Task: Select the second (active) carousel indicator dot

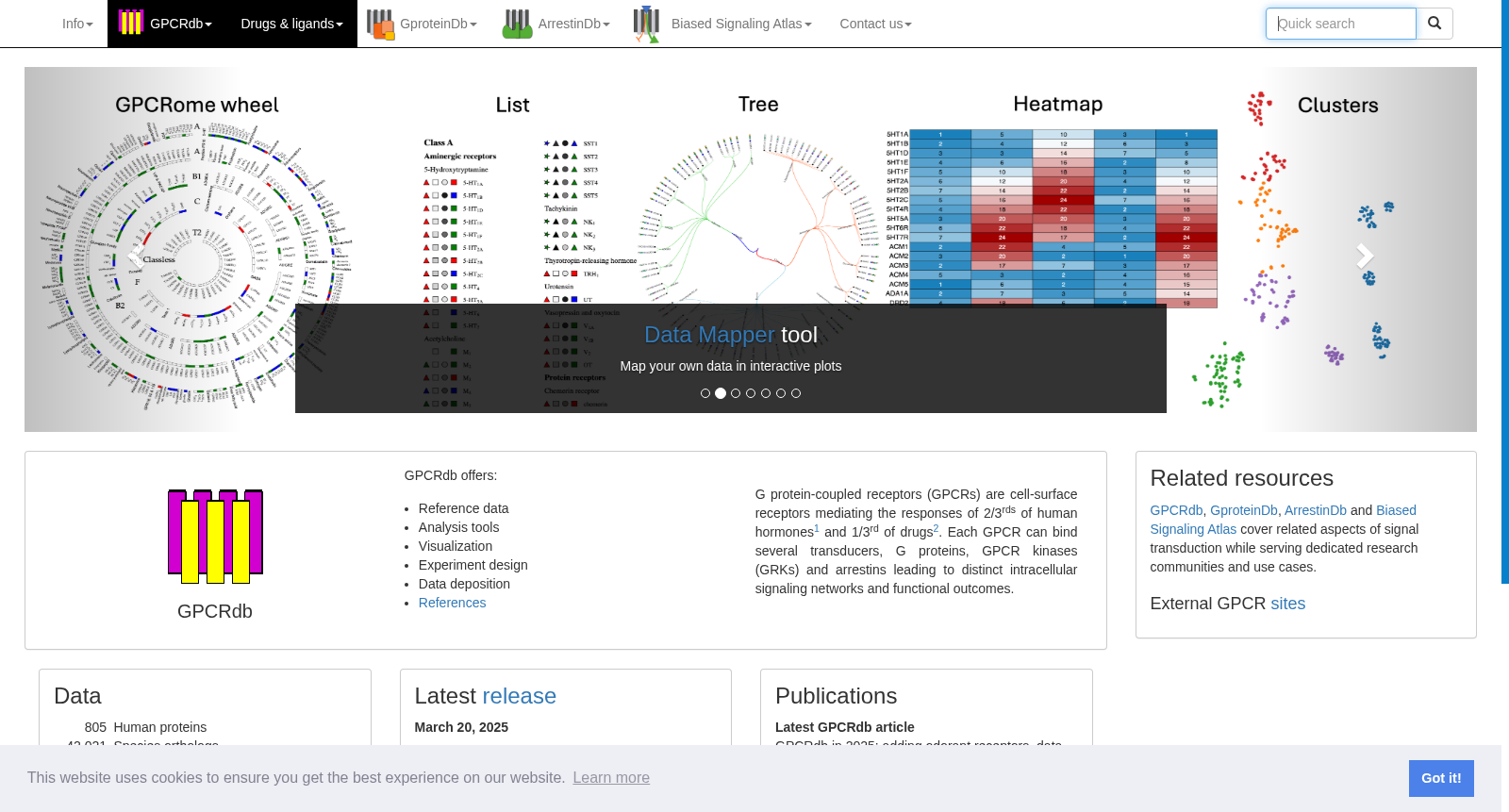Action: click(x=721, y=393)
